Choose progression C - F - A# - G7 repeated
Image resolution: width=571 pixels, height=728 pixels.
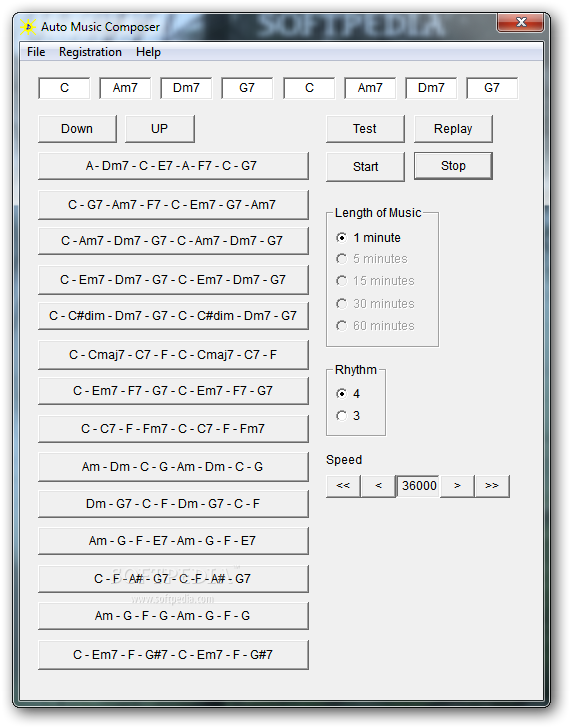click(x=173, y=578)
